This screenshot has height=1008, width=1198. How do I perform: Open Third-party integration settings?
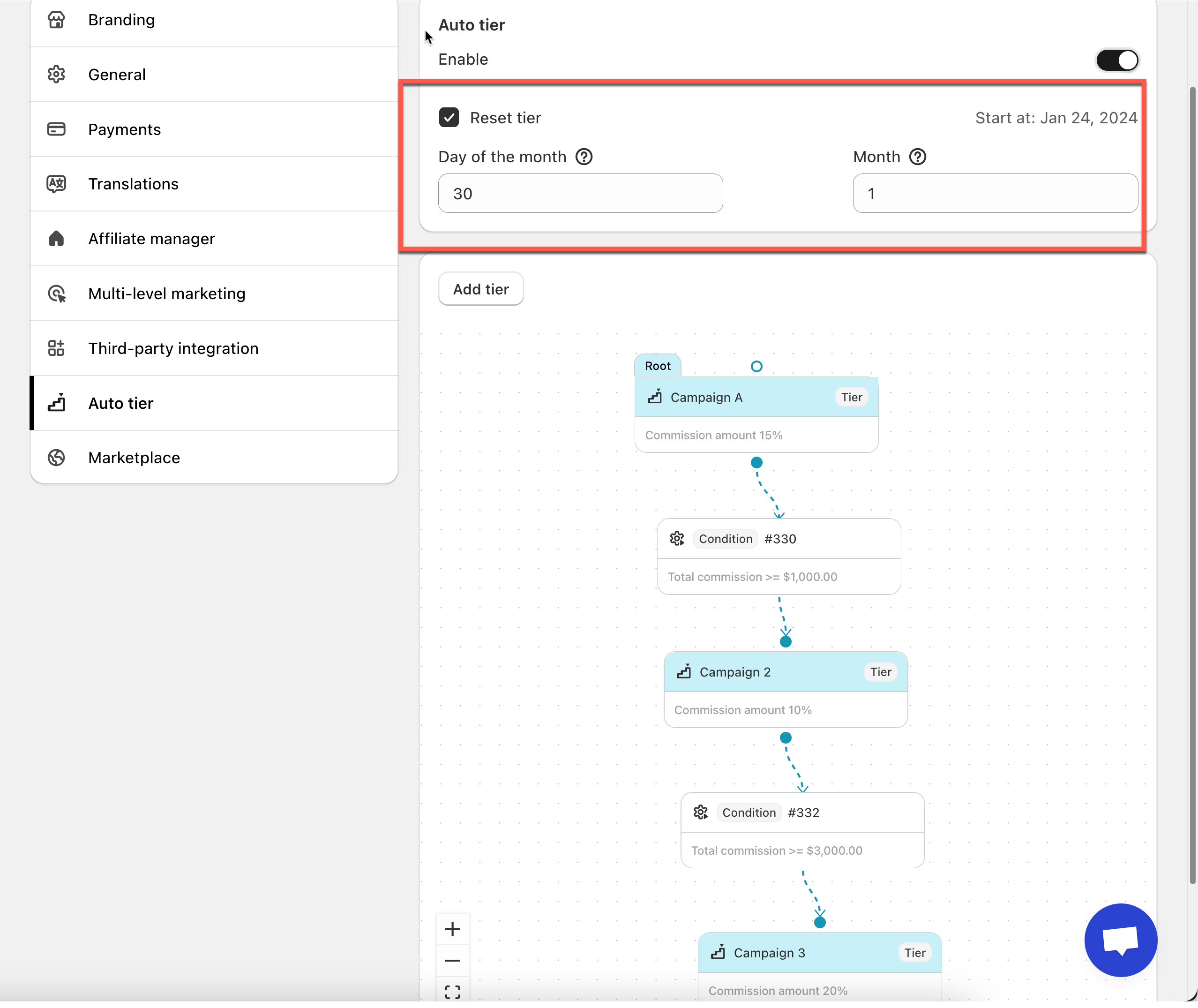173,348
